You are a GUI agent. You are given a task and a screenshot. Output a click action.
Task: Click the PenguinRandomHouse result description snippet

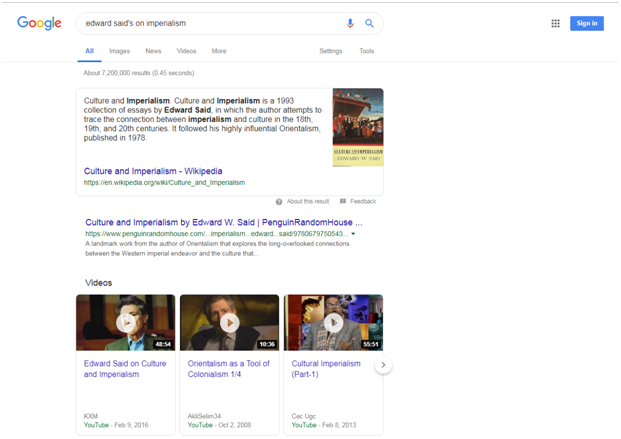217,248
